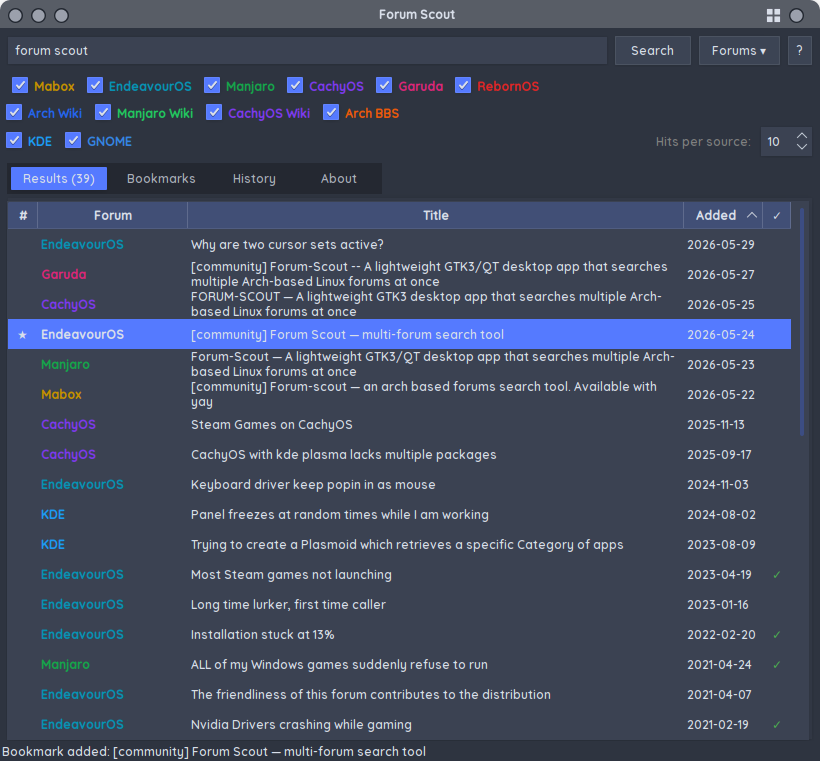Click the 'Bookmark added' status bar message

pyautogui.click(x=214, y=752)
